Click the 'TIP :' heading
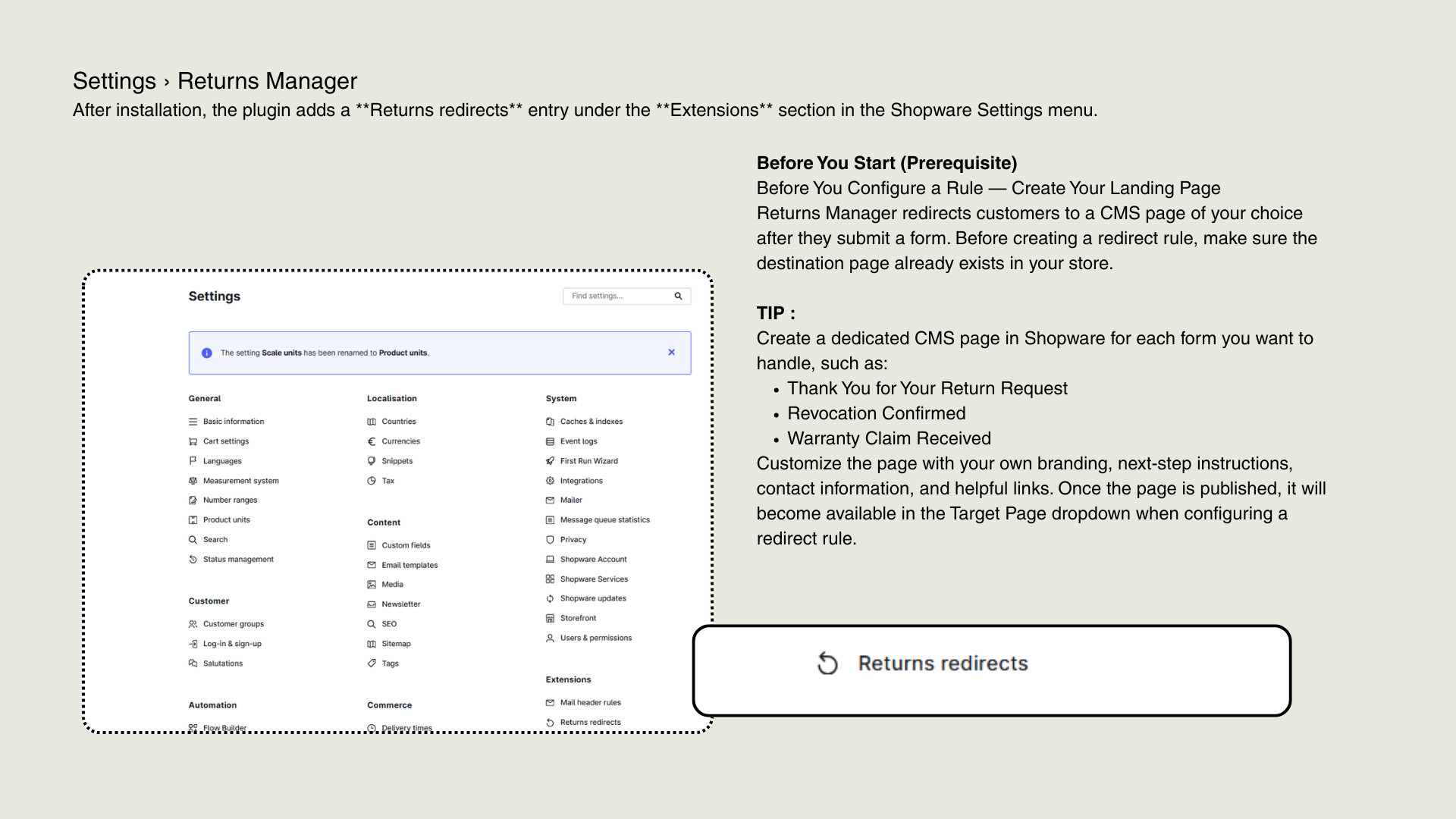The width and height of the screenshot is (1456, 819). tap(776, 313)
